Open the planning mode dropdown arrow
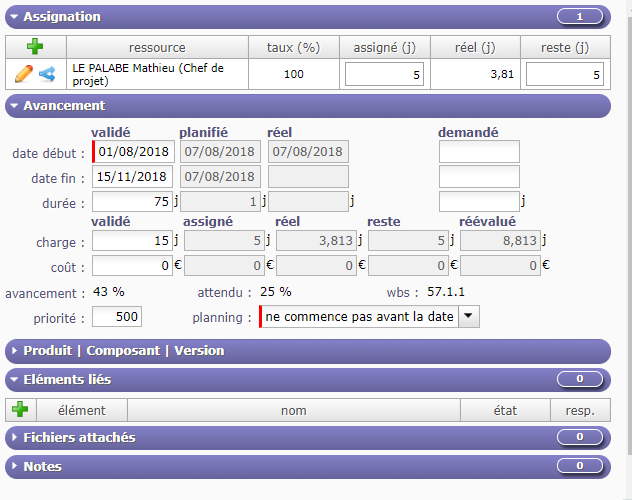The width and height of the screenshot is (632, 500). tap(469, 316)
